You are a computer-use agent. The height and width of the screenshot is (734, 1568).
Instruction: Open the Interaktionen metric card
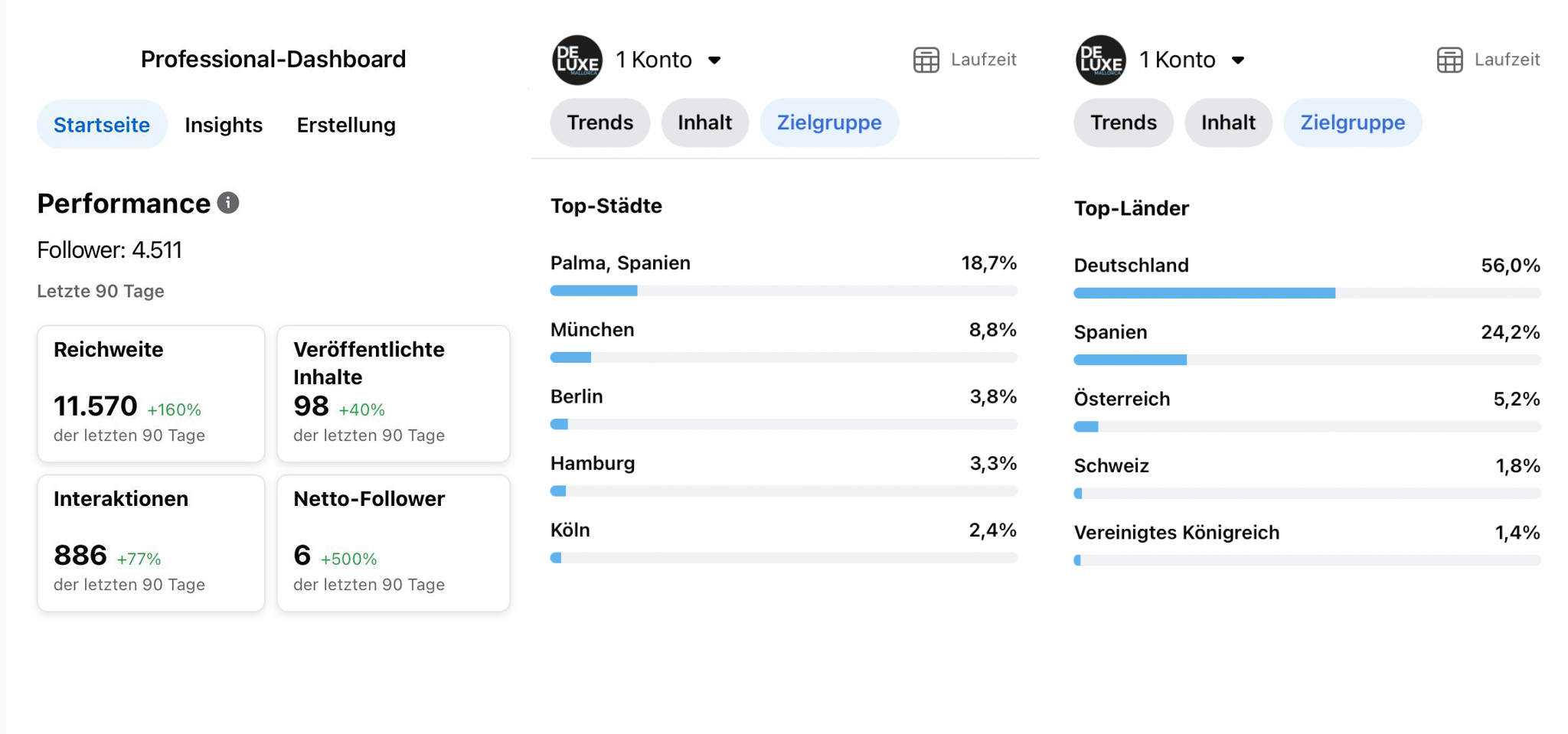coord(151,543)
